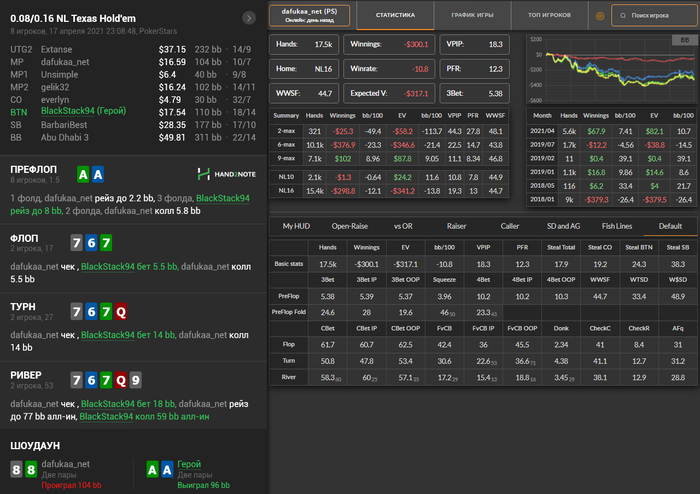The height and width of the screenshot is (494, 700).
Task: Click the everlyn player row
Action: [133, 100]
